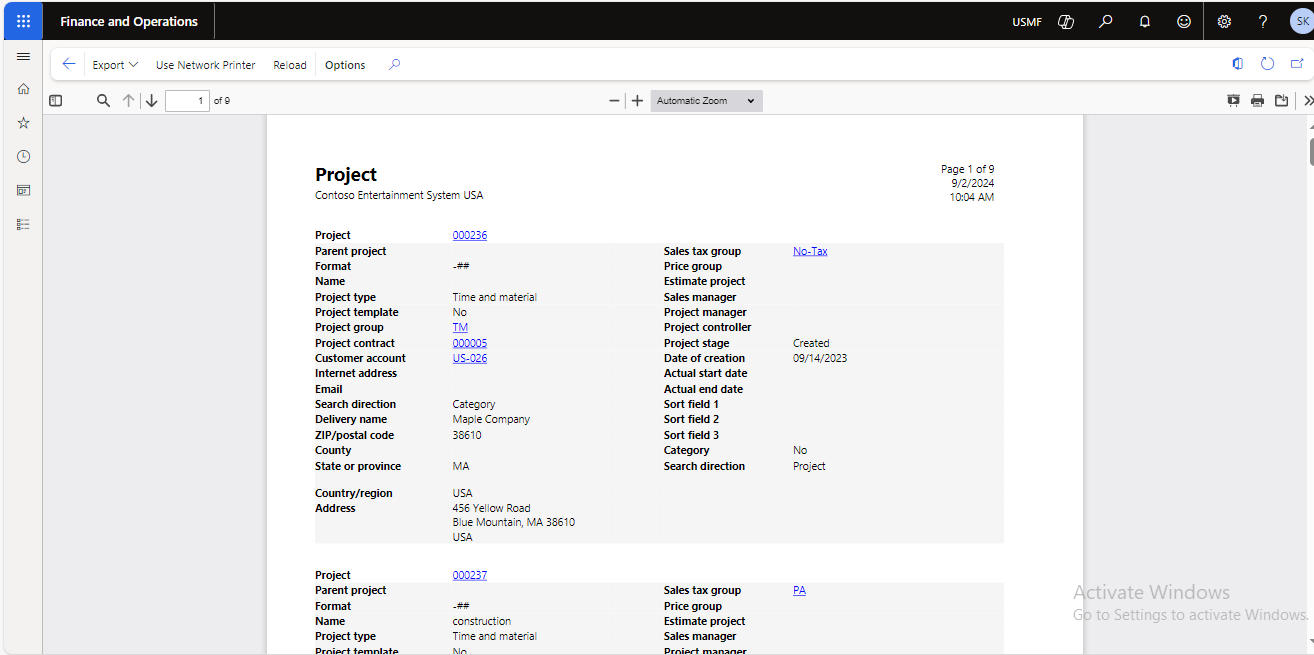Image resolution: width=1314 pixels, height=655 pixels.
Task: Open the Favorites star in sidebar
Action: pyautogui.click(x=23, y=123)
